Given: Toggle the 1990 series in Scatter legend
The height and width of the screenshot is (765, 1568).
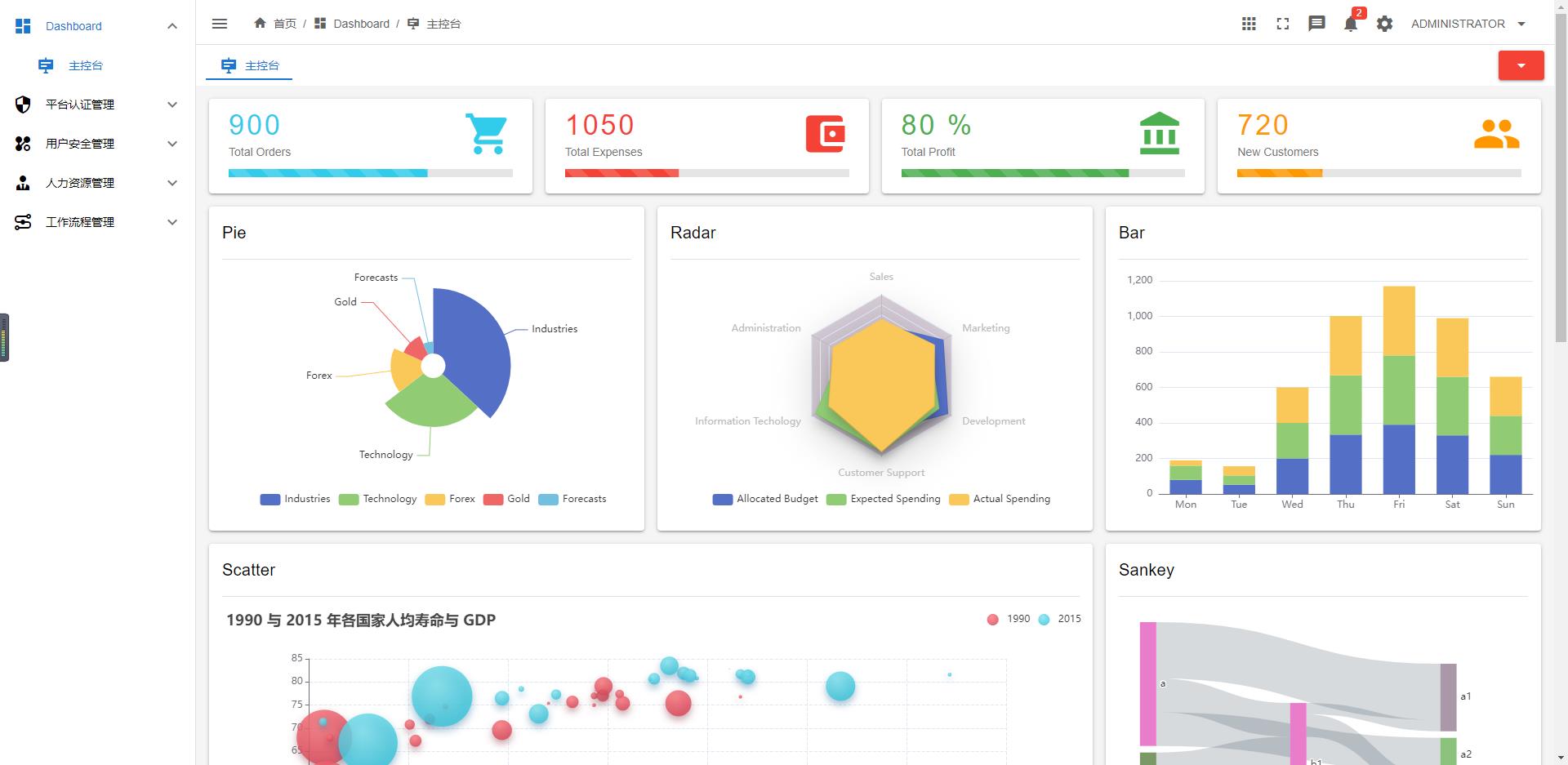Looking at the screenshot, I should [1009, 619].
